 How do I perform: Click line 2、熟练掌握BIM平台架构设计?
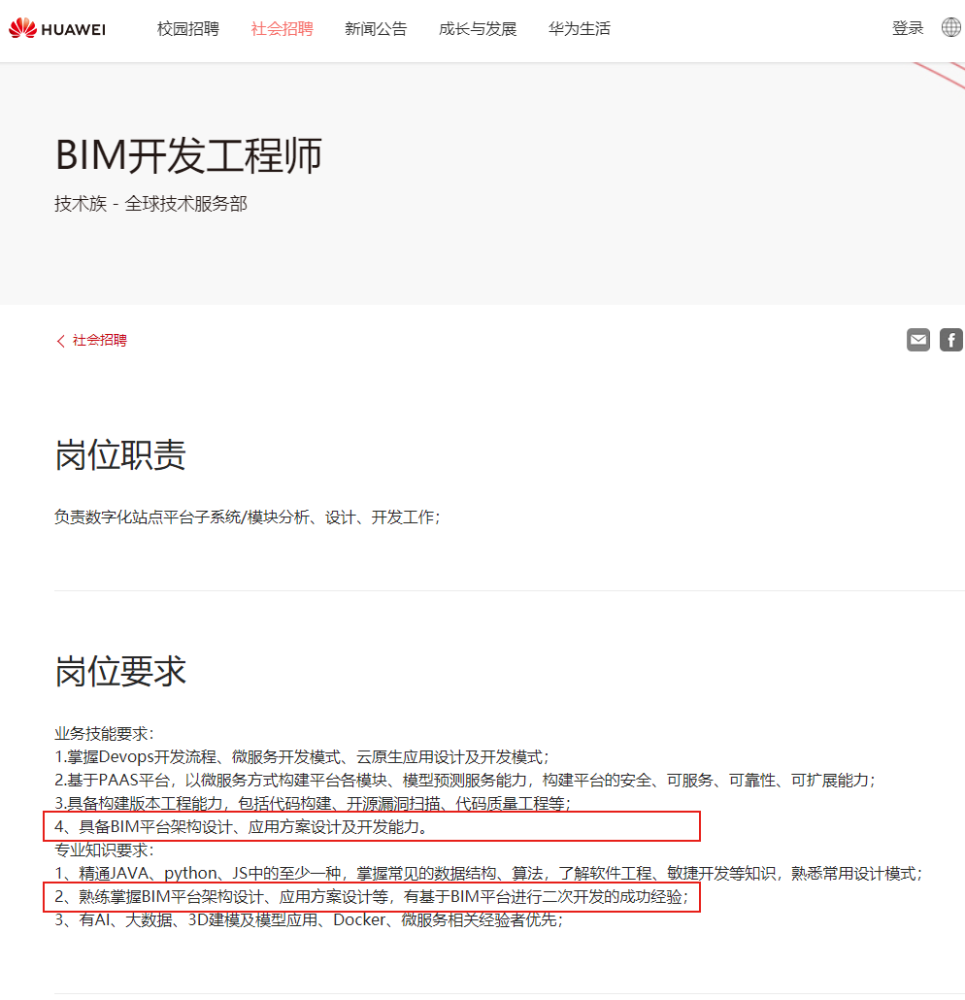click(371, 897)
